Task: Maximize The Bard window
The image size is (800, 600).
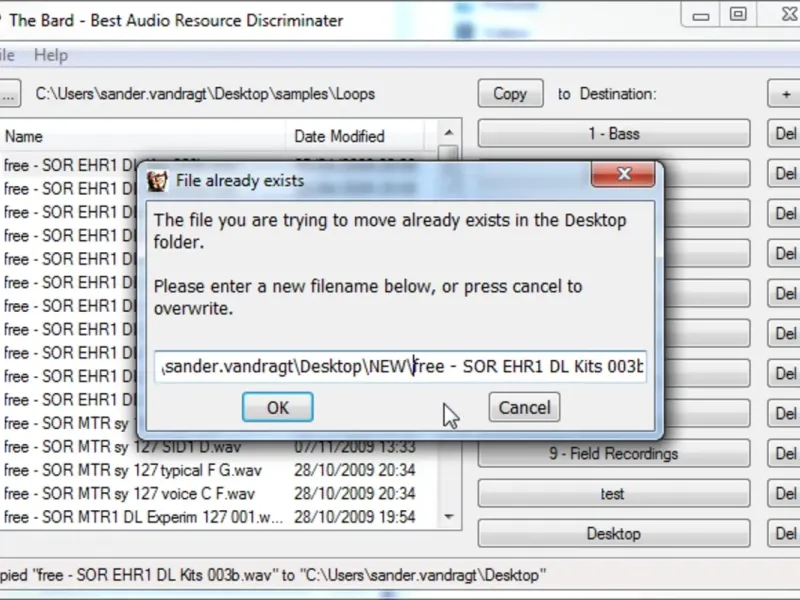Action: pos(738,14)
